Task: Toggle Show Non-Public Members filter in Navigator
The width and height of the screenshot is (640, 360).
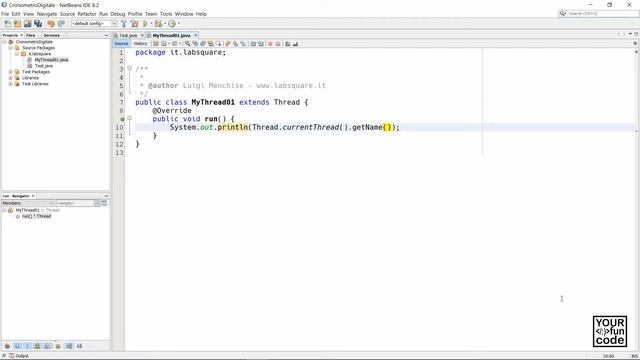Action: pos(37,346)
